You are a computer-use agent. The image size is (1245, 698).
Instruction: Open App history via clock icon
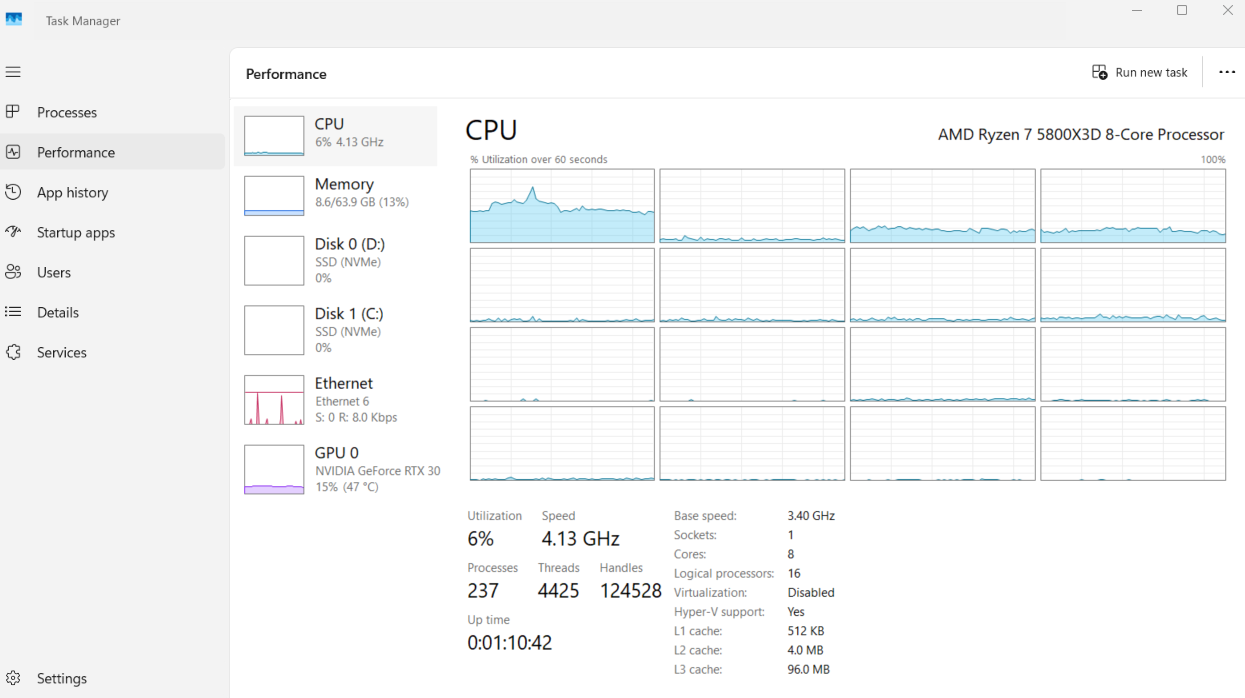13,192
